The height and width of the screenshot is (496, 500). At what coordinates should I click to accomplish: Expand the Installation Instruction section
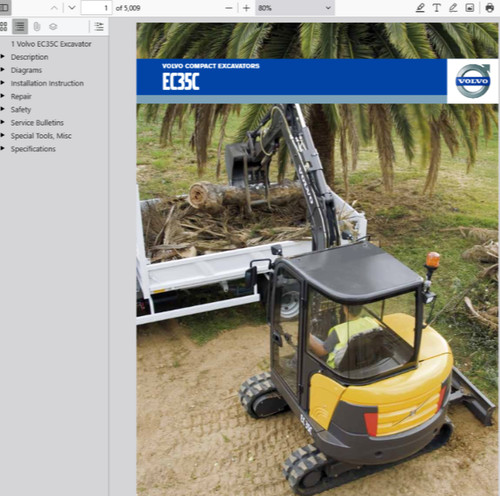(x=3, y=83)
